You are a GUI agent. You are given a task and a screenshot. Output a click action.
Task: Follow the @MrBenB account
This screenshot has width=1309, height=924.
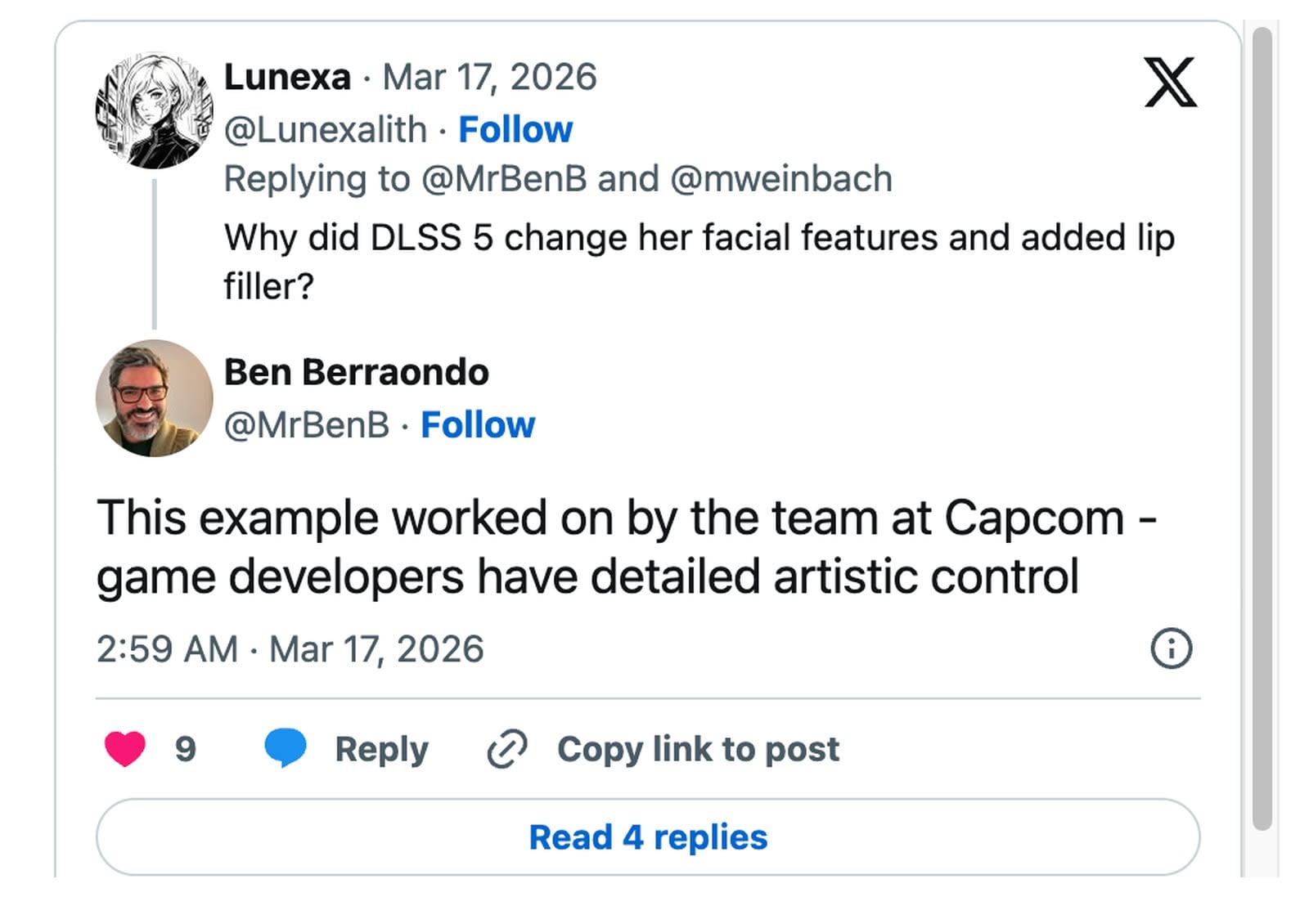click(478, 424)
